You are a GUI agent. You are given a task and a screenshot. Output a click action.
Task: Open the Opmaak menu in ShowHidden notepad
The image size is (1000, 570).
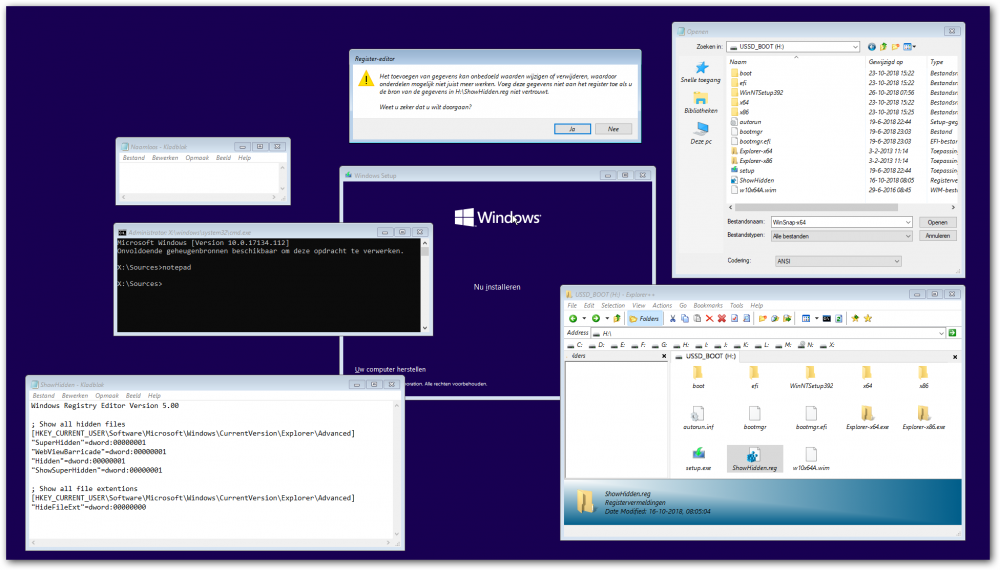click(x=107, y=396)
